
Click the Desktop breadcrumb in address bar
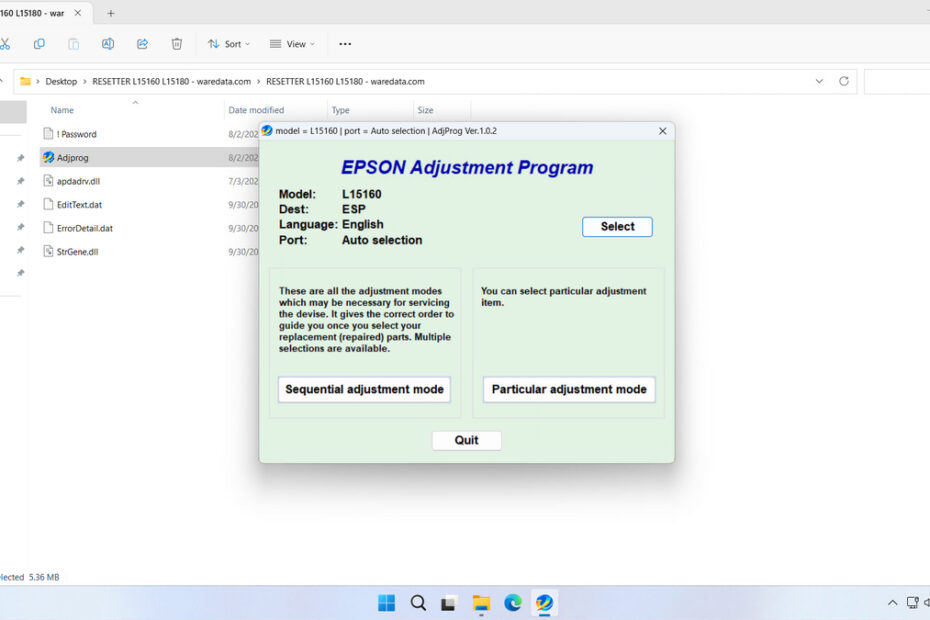pos(61,81)
